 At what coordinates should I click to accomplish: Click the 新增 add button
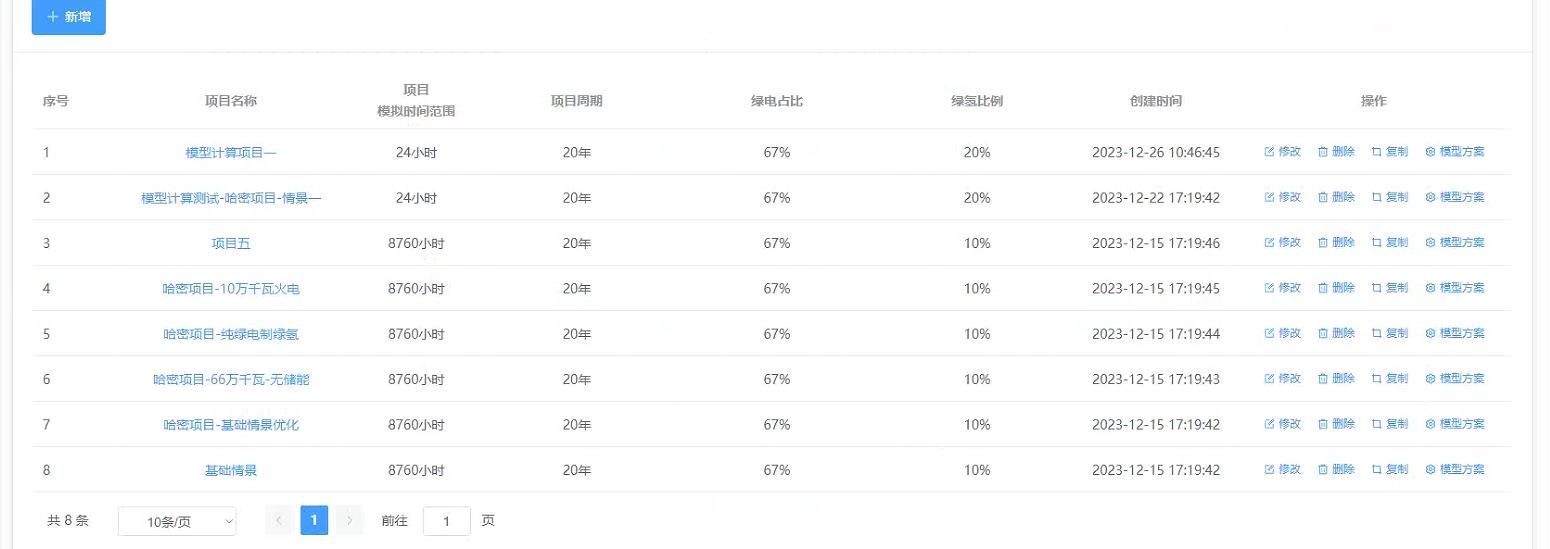[x=69, y=17]
